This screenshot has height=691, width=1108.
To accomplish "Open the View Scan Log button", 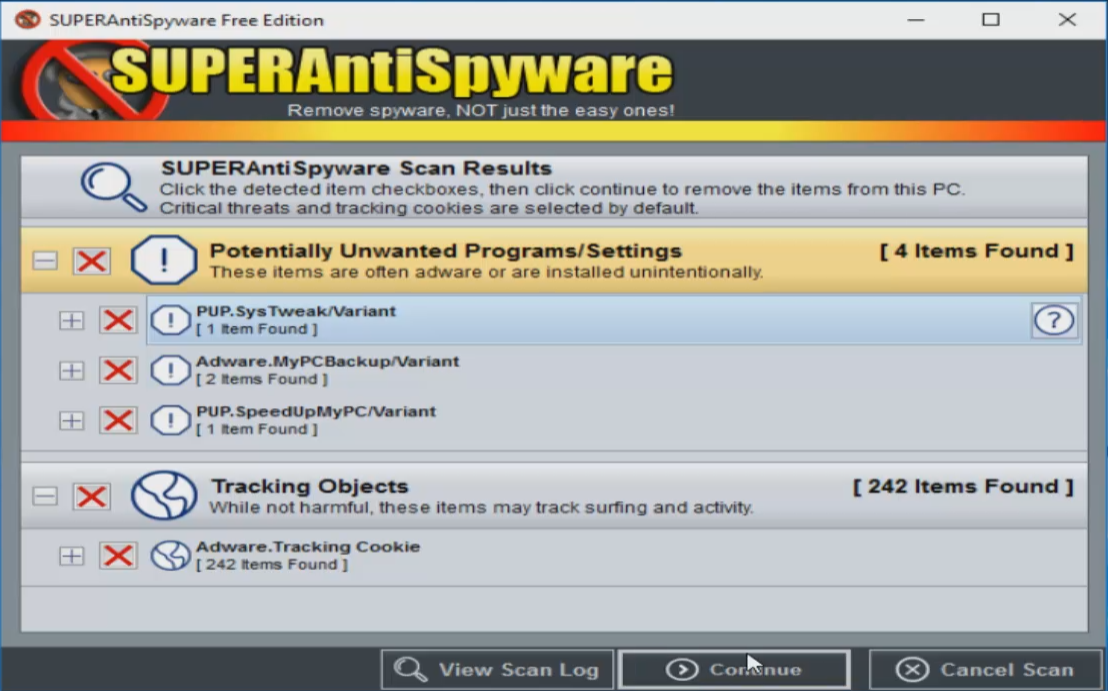I will 497,669.
